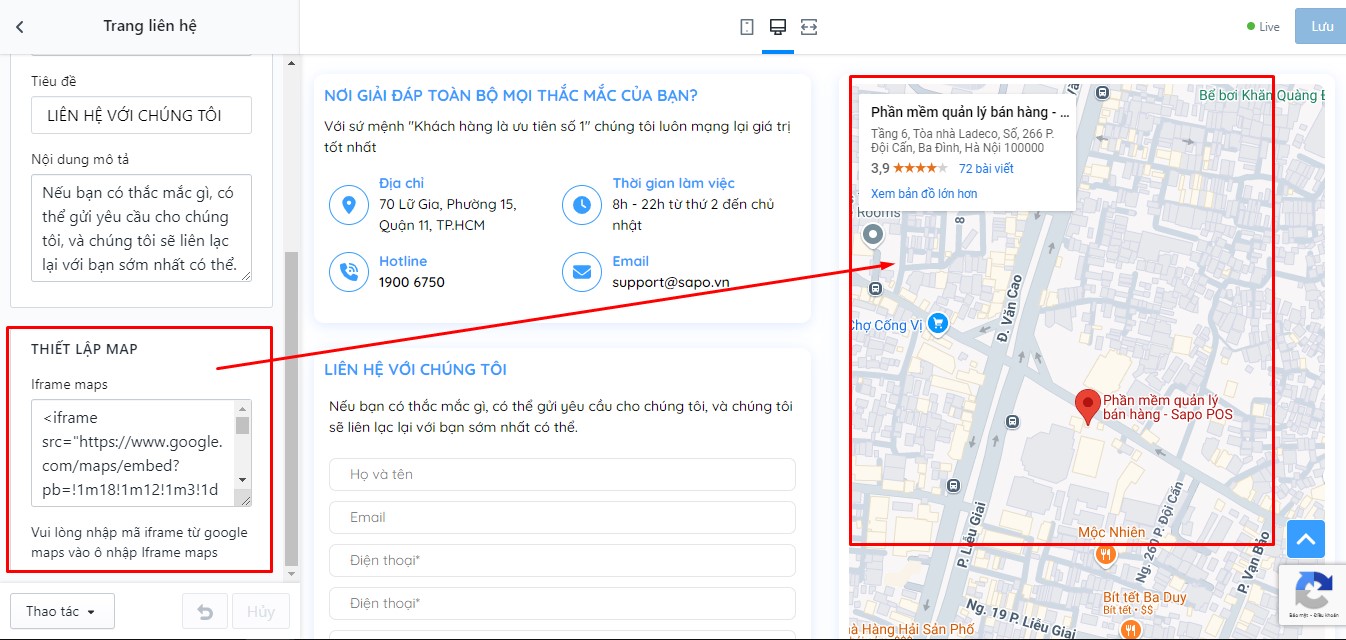Screen dimensions: 1346x640
Task: Click the Lưu save button
Action: click(1321, 27)
